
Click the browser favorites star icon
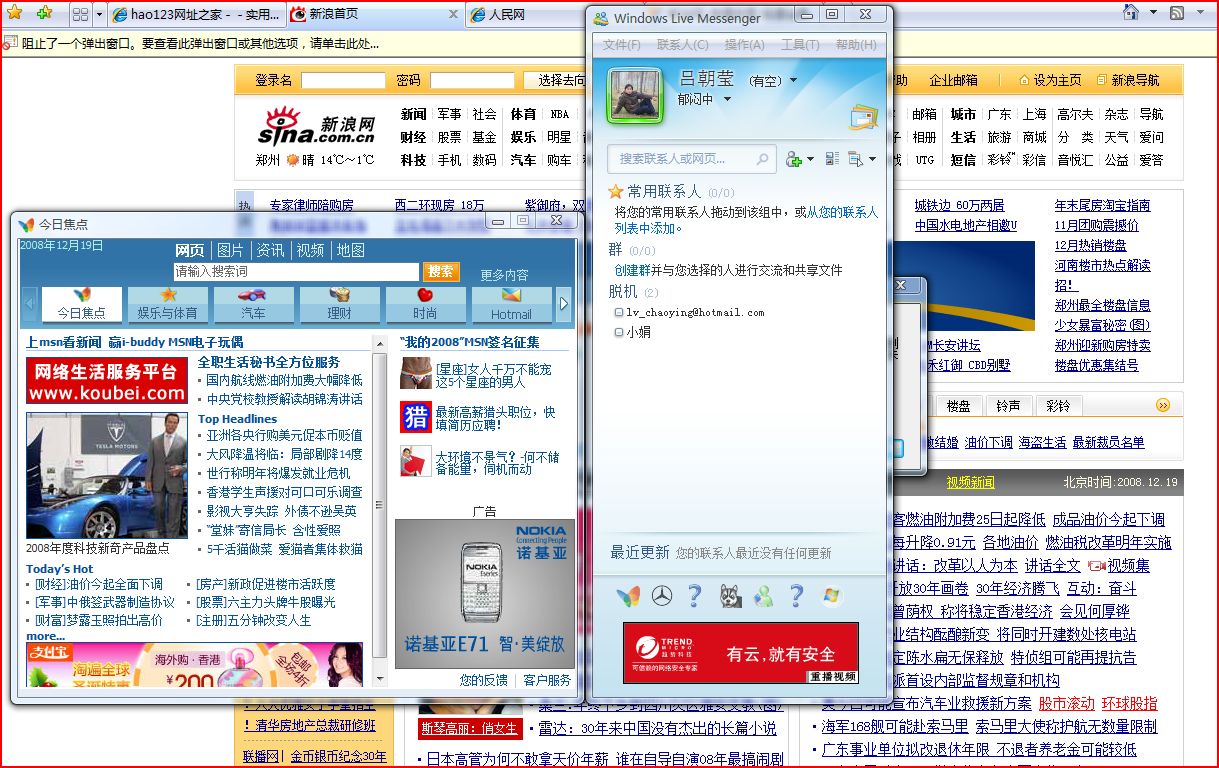tap(15, 13)
